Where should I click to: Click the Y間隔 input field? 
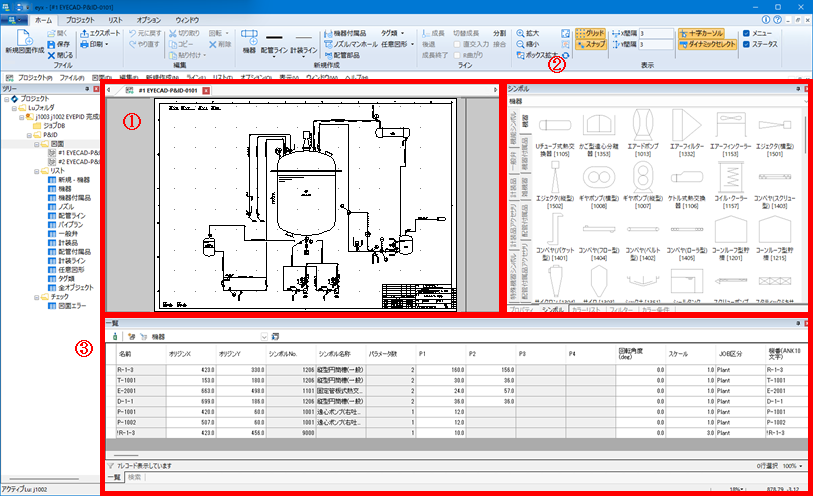pyautogui.click(x=656, y=45)
